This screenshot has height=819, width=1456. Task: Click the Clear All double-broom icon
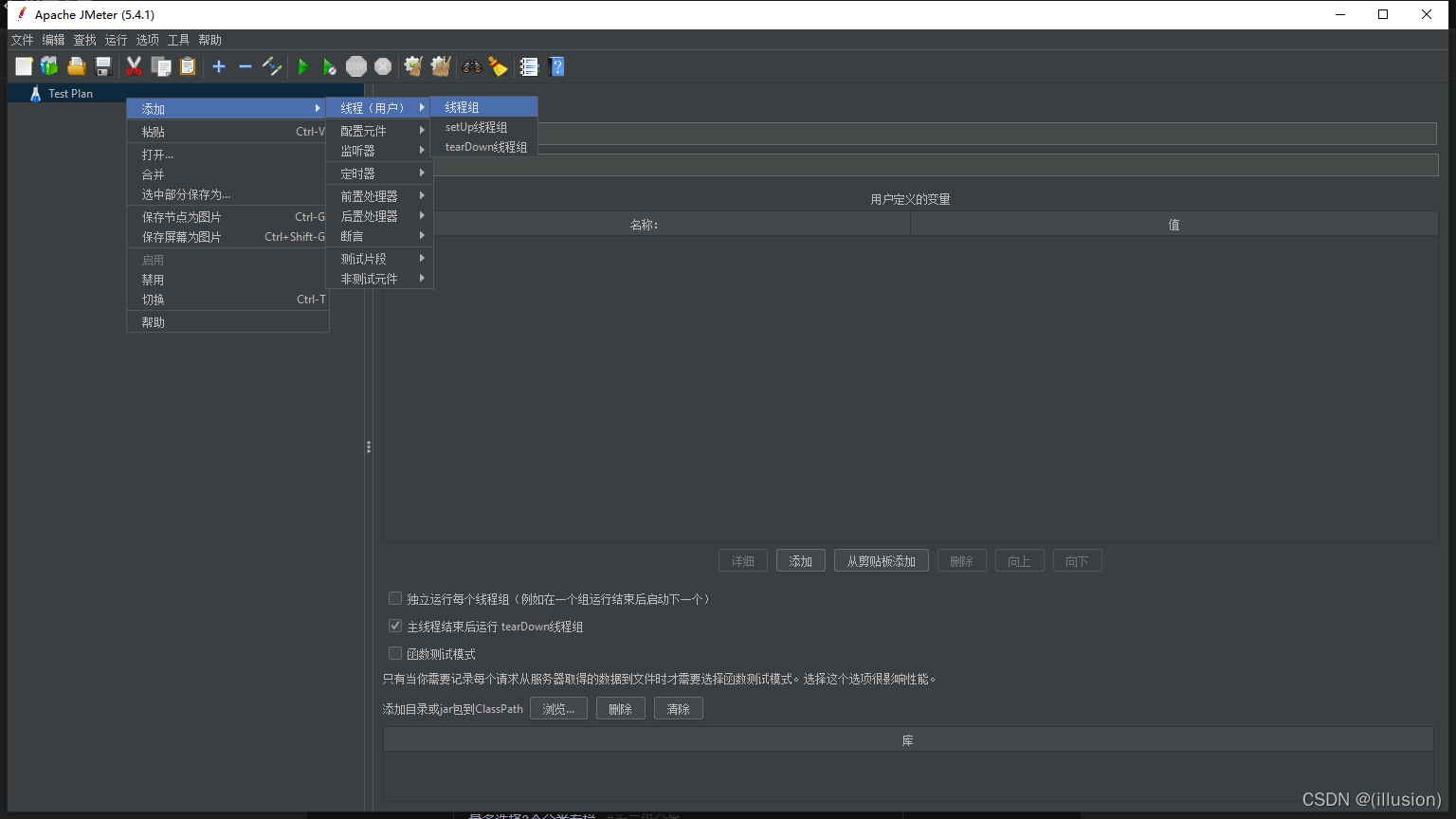click(440, 66)
